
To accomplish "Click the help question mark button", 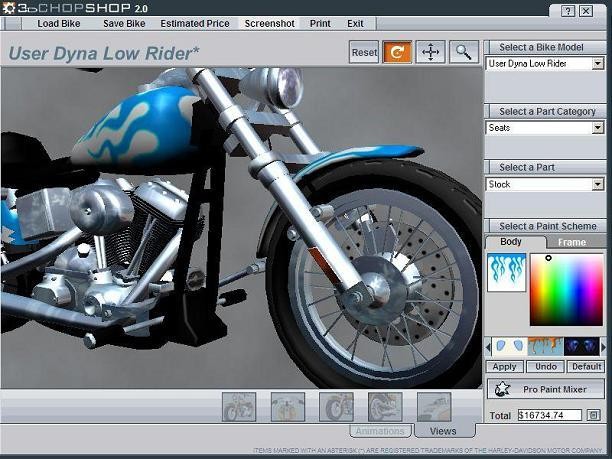I will 568,11.
